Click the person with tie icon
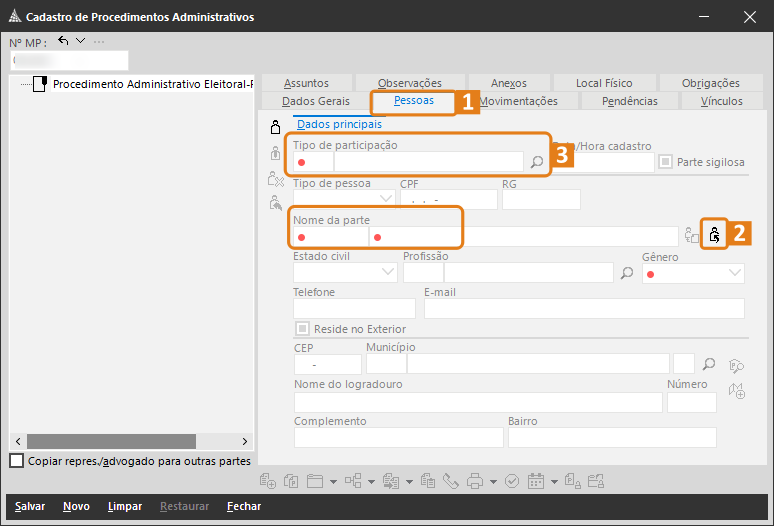The width and height of the screenshot is (774, 526). coord(275,153)
